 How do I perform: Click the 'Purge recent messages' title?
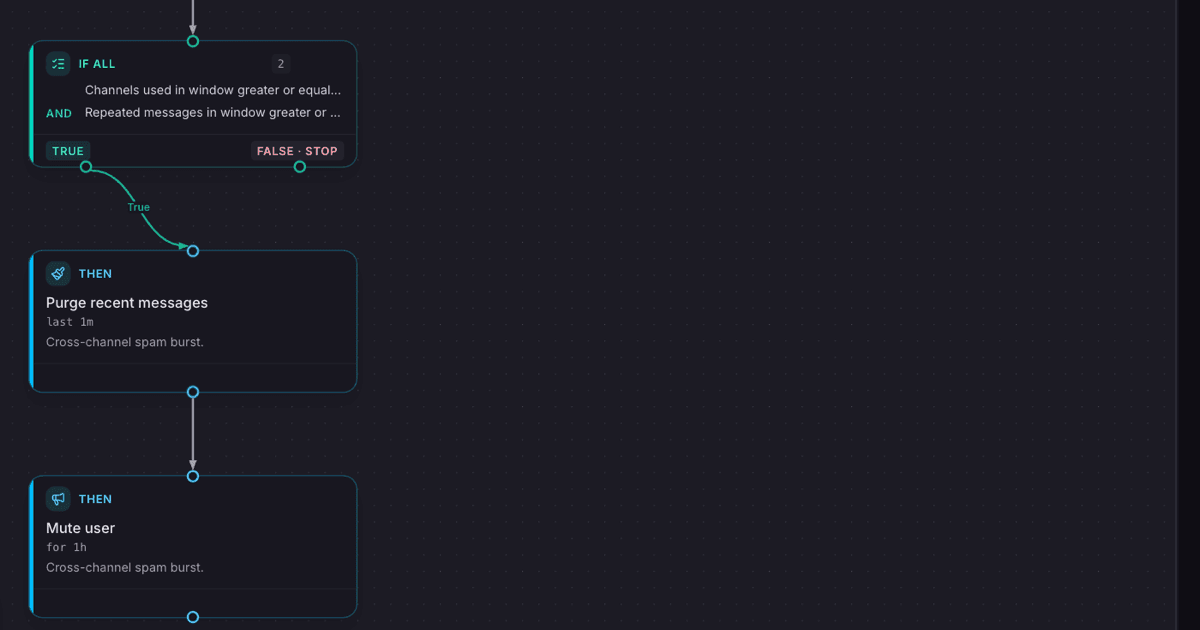(x=127, y=303)
